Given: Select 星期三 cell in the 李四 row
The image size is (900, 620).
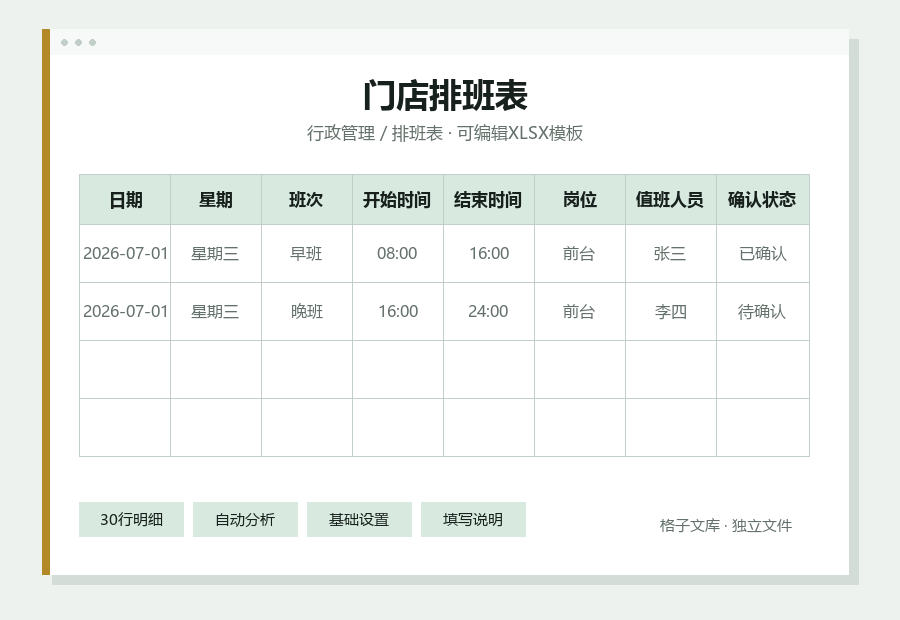Looking at the screenshot, I should [216, 311].
